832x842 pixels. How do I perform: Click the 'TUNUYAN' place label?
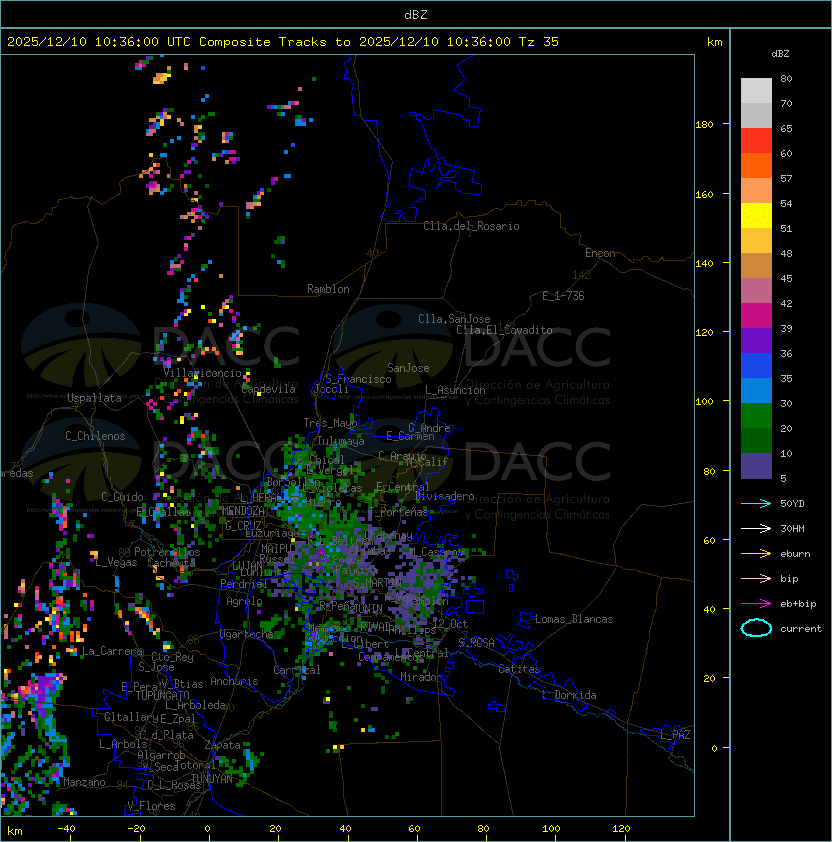tap(212, 779)
